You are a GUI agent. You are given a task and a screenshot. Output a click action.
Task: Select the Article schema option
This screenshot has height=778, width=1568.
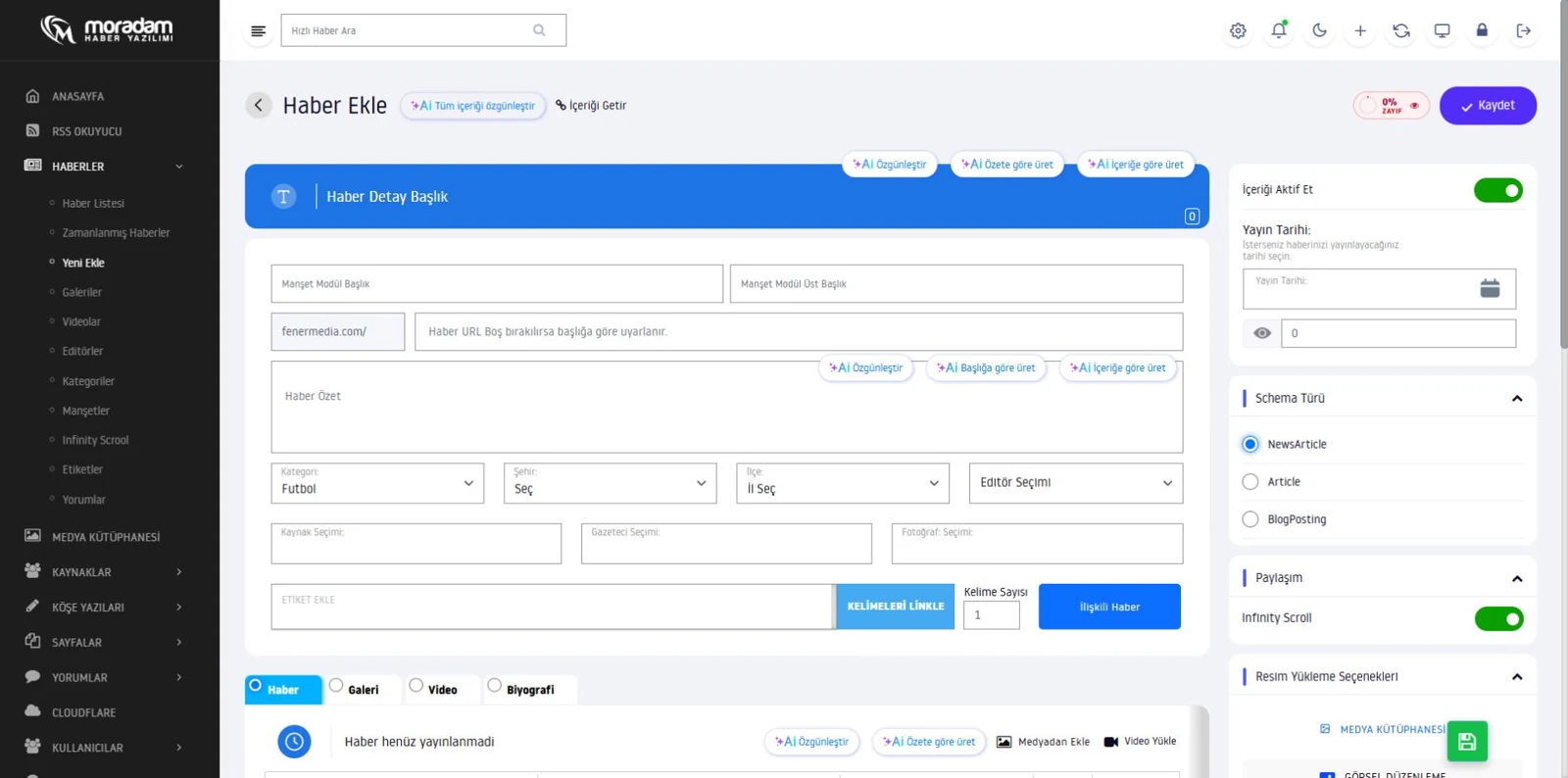(1250, 482)
